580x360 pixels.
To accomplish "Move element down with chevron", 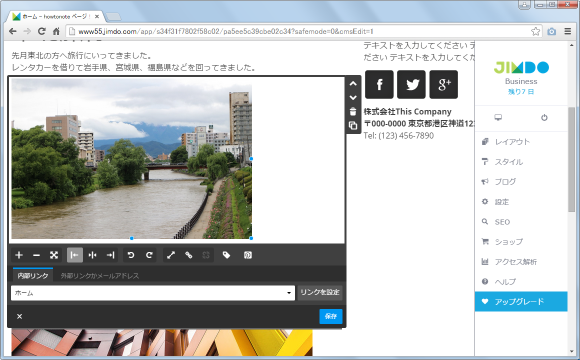I will (353, 98).
